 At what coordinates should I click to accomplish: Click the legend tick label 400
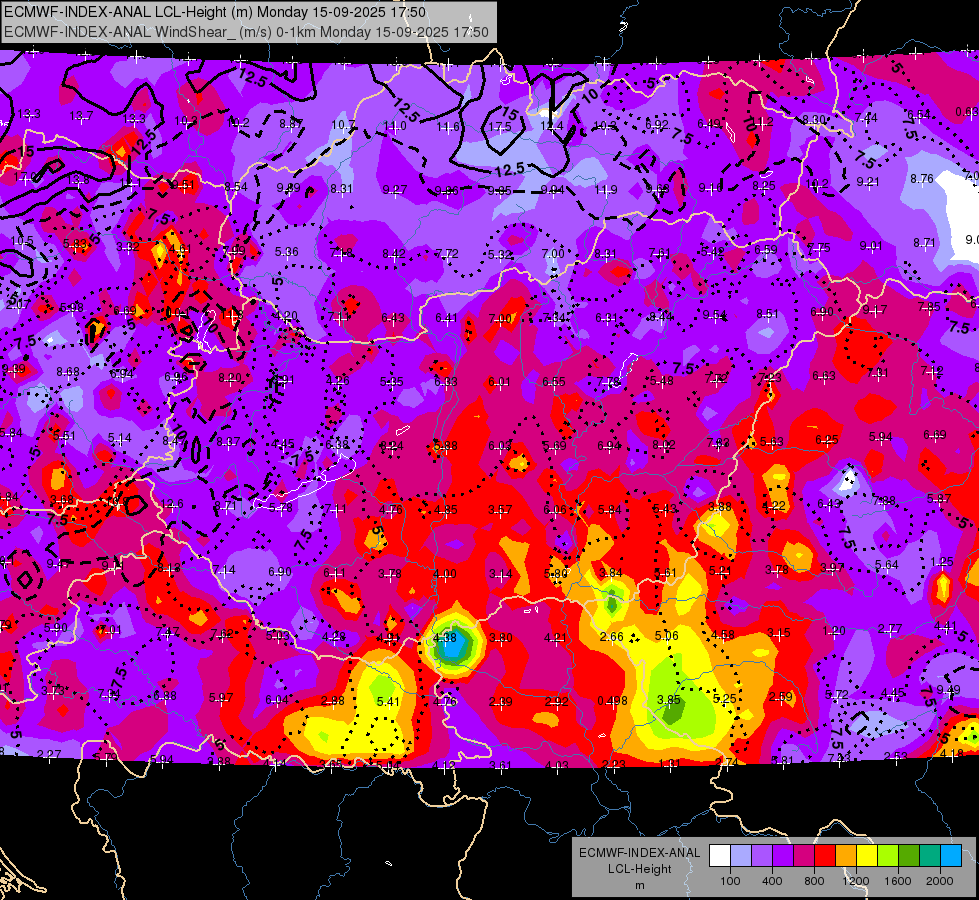tap(772, 881)
